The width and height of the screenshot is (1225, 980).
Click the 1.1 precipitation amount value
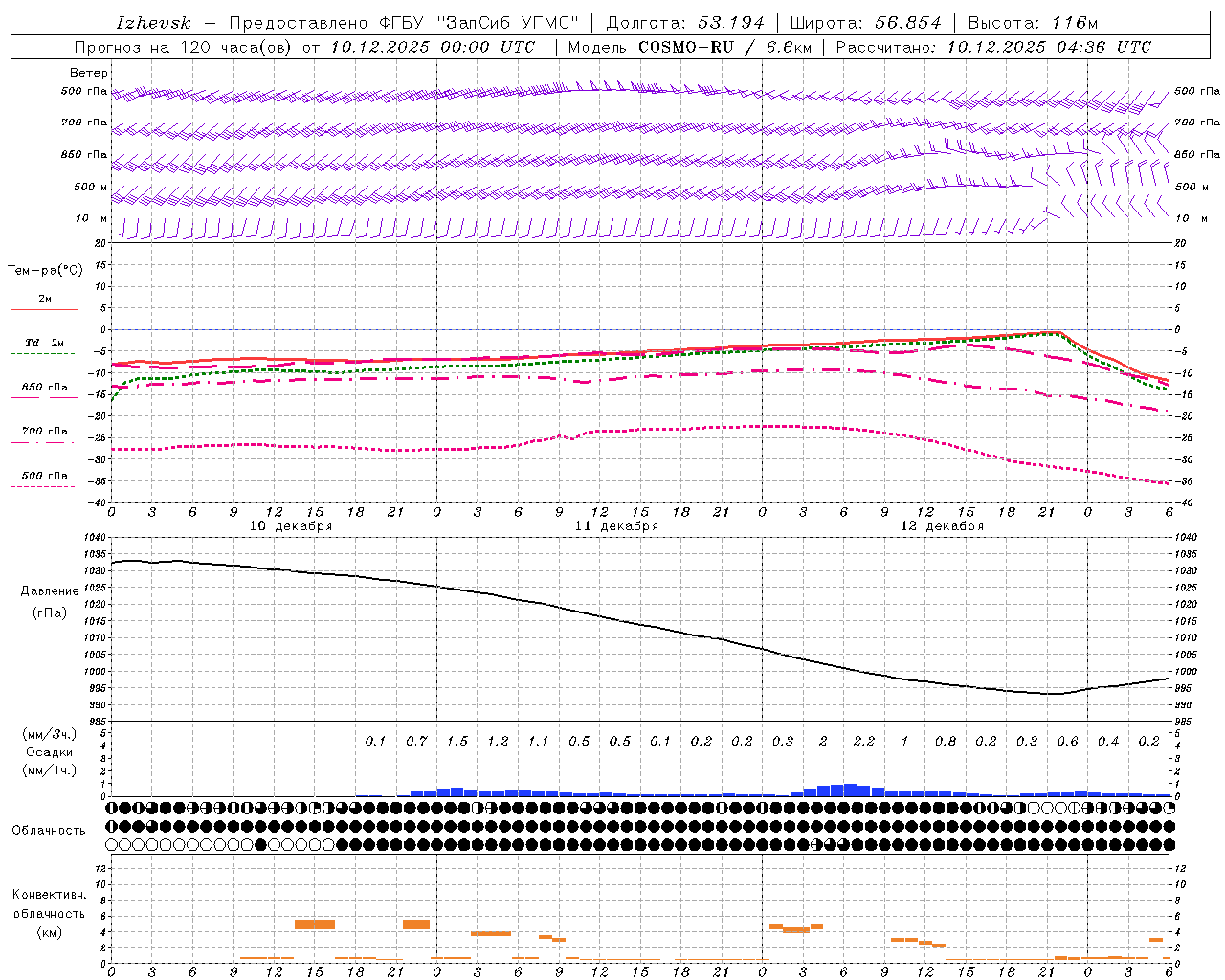point(538,742)
